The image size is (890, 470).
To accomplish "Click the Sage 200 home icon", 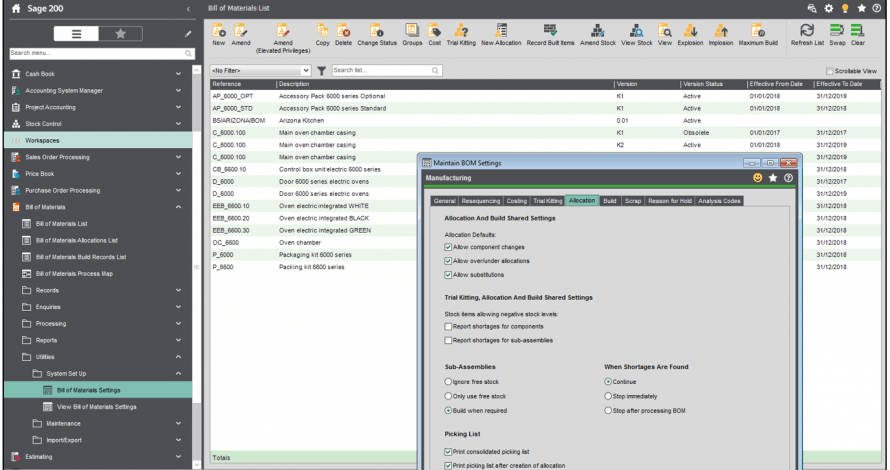I will click(16, 9).
